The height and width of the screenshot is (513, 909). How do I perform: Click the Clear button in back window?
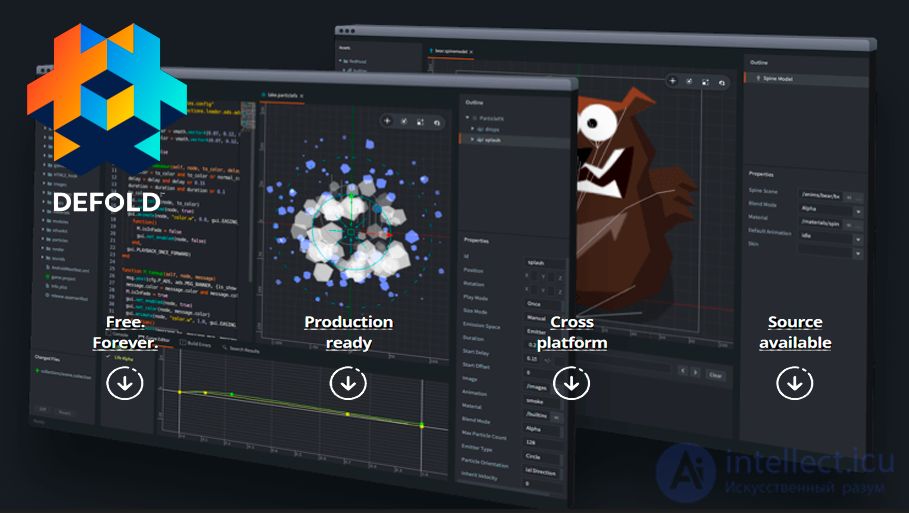pyautogui.click(x=716, y=375)
